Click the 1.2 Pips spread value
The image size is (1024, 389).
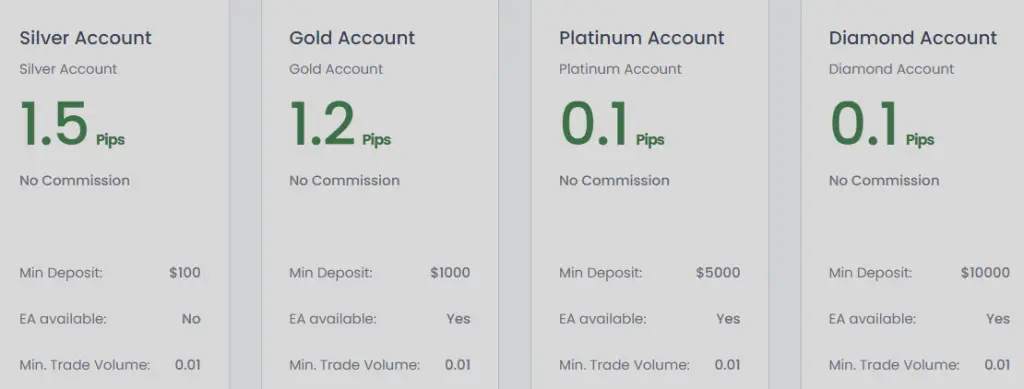pyautogui.click(x=340, y=124)
